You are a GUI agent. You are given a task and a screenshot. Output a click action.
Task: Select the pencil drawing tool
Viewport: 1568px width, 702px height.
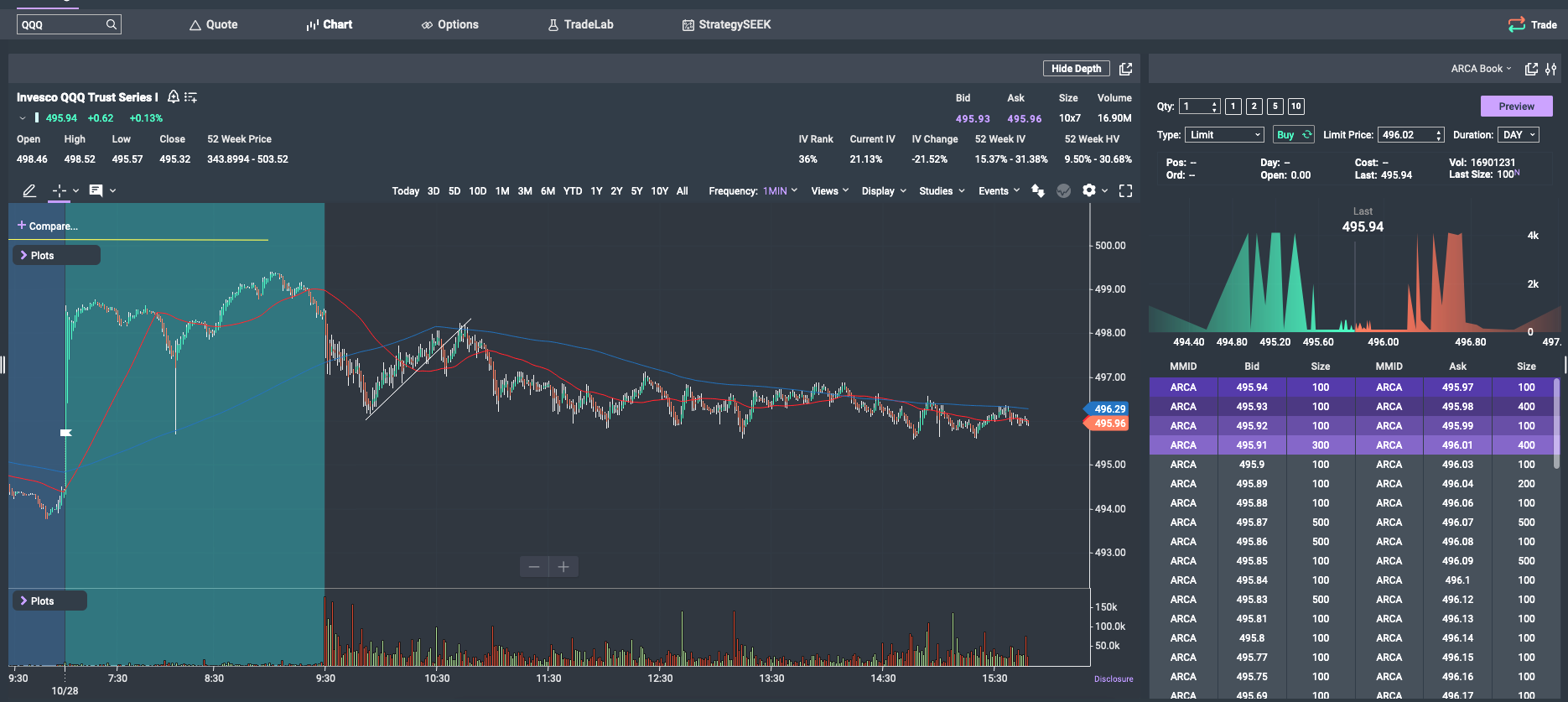(29, 191)
